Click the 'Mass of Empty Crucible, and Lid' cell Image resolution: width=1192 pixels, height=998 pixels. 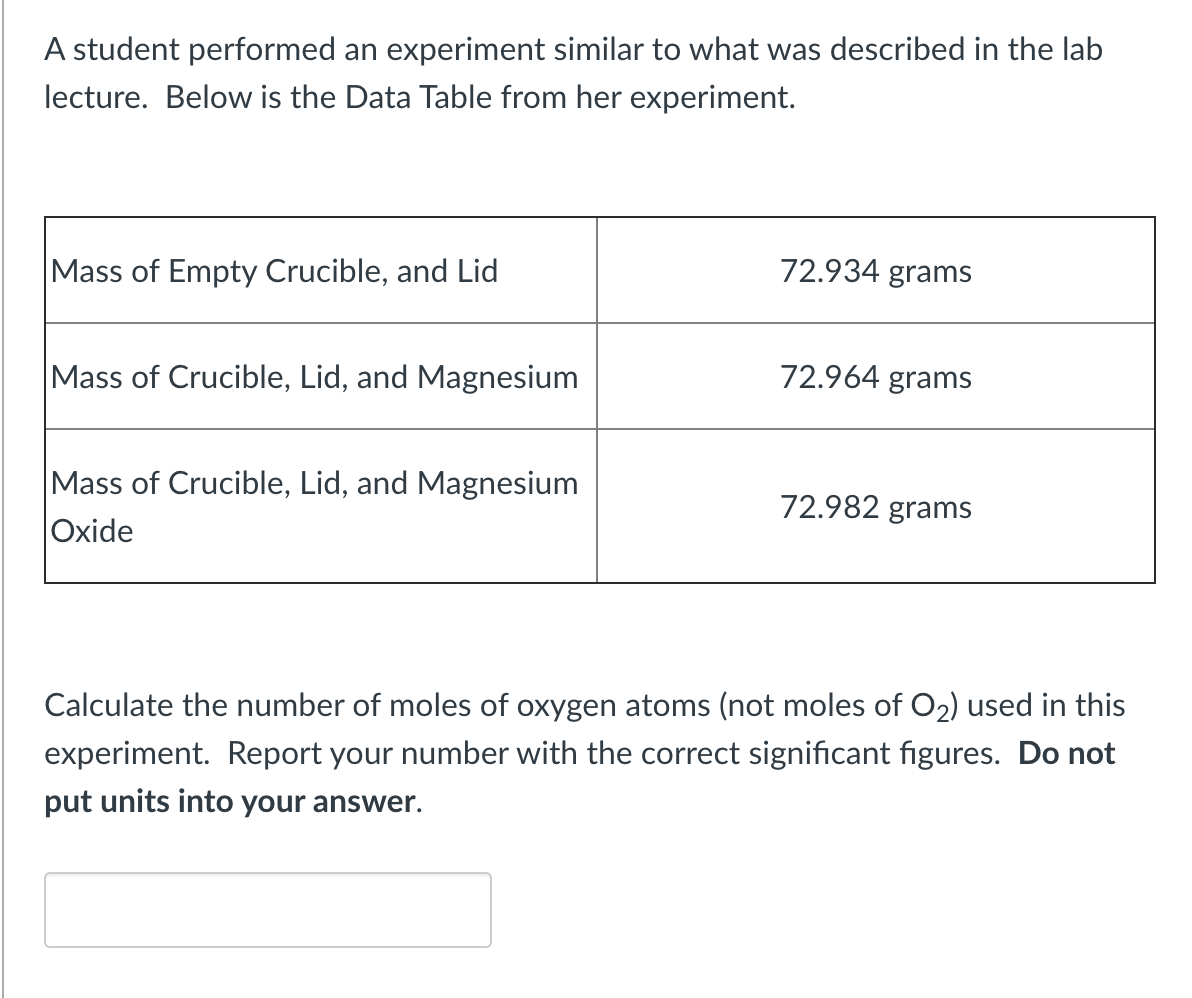coord(272,271)
